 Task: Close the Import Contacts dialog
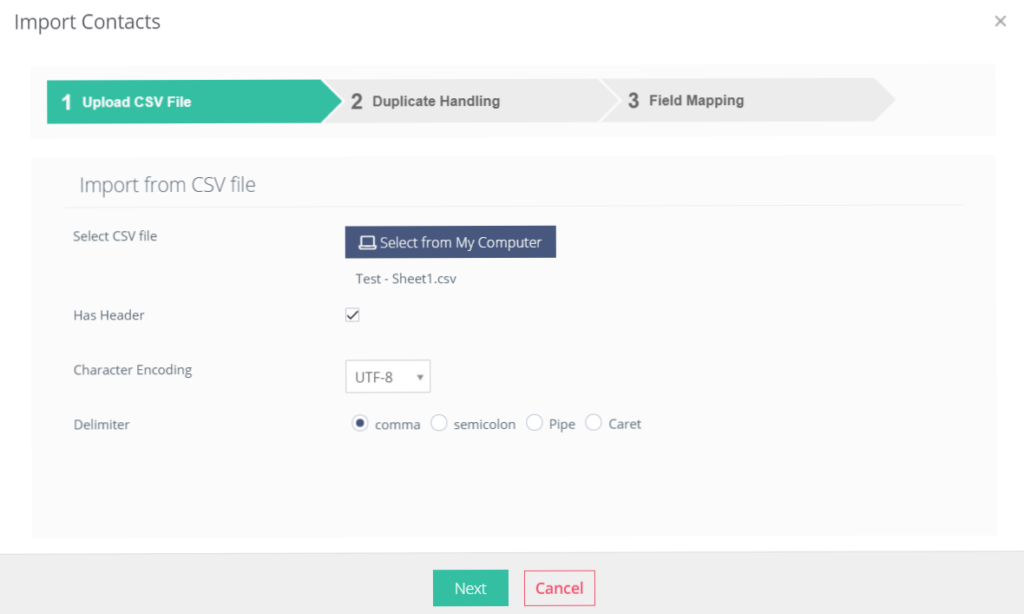pos(1000,22)
